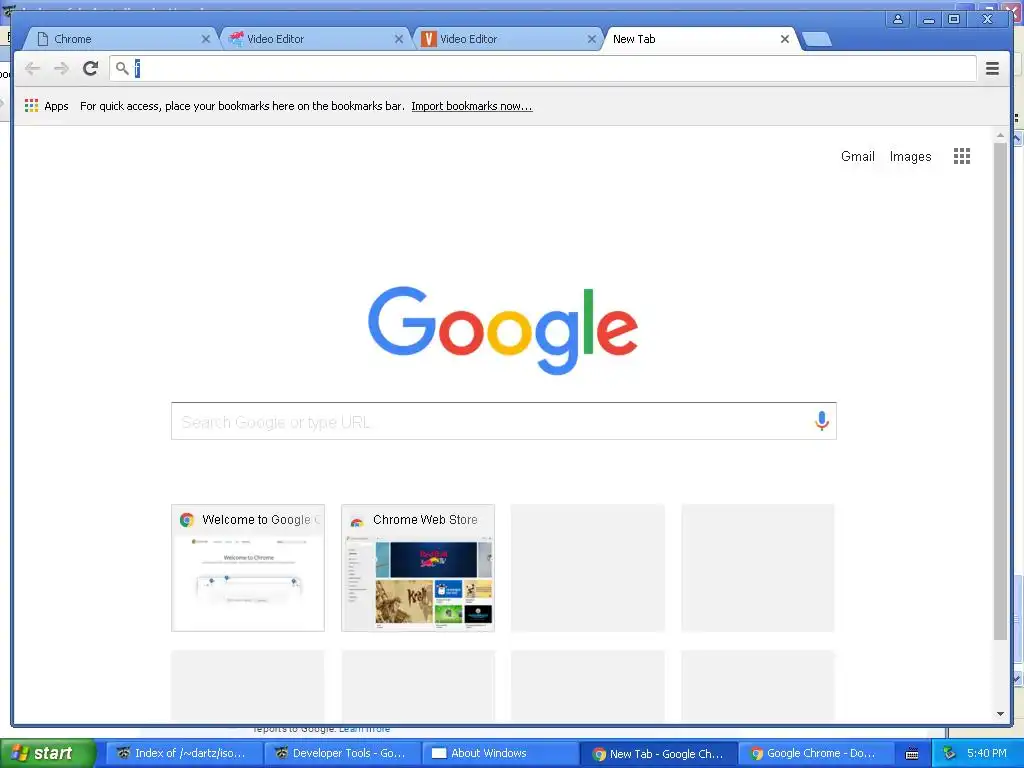Screen dimensions: 1024x768
Task: Focus the address bar field
Action: [x=543, y=68]
